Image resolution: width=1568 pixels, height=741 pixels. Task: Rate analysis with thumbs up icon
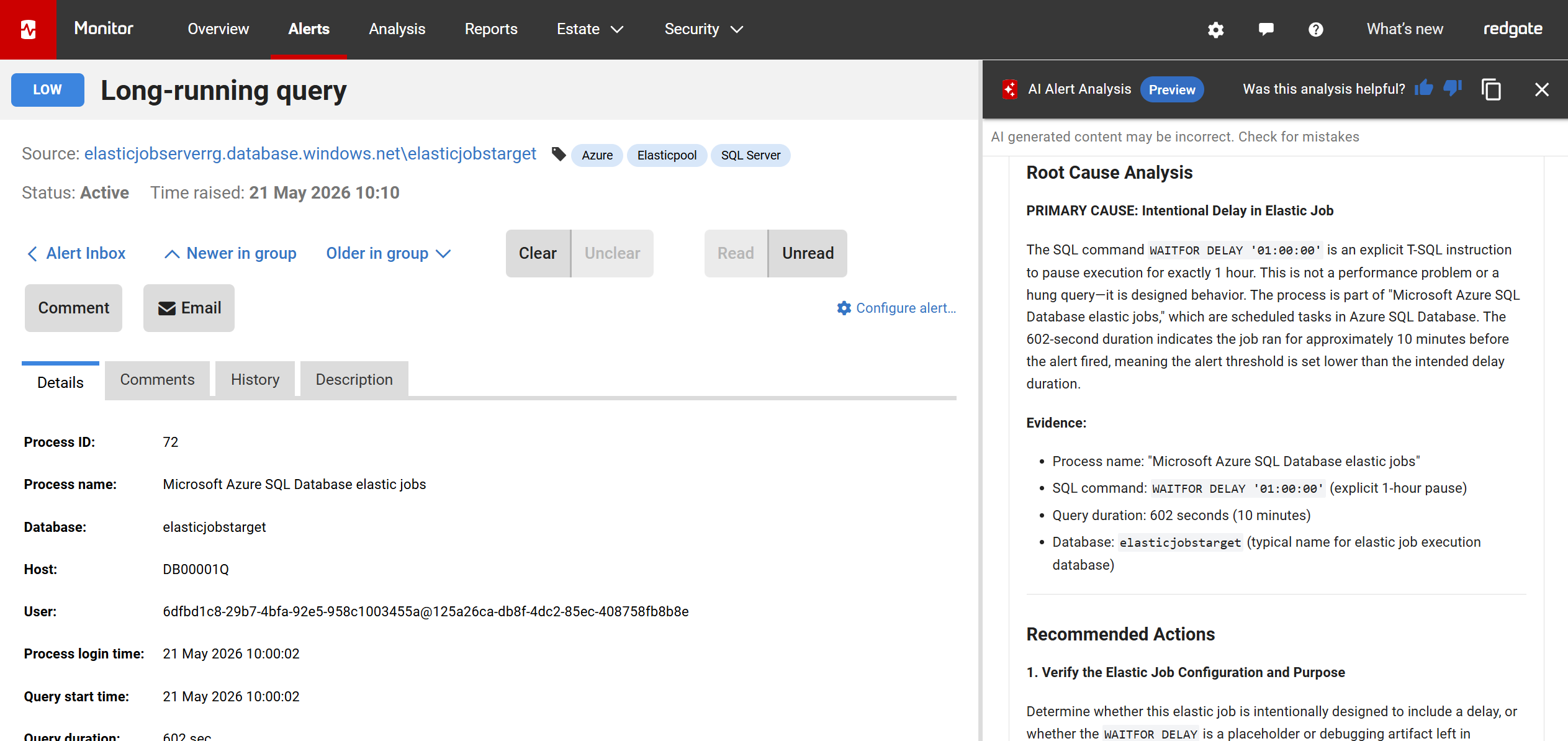tap(1423, 89)
